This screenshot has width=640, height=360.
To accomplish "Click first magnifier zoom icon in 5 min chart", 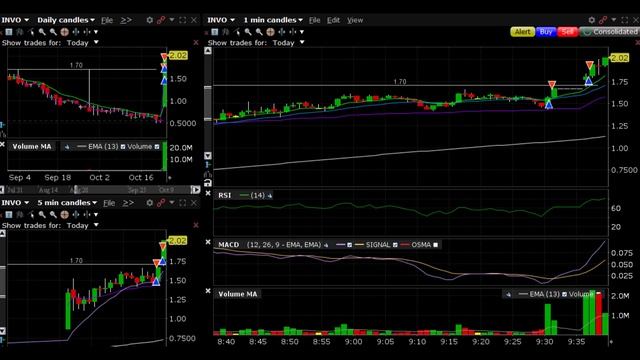I will point(42,214).
